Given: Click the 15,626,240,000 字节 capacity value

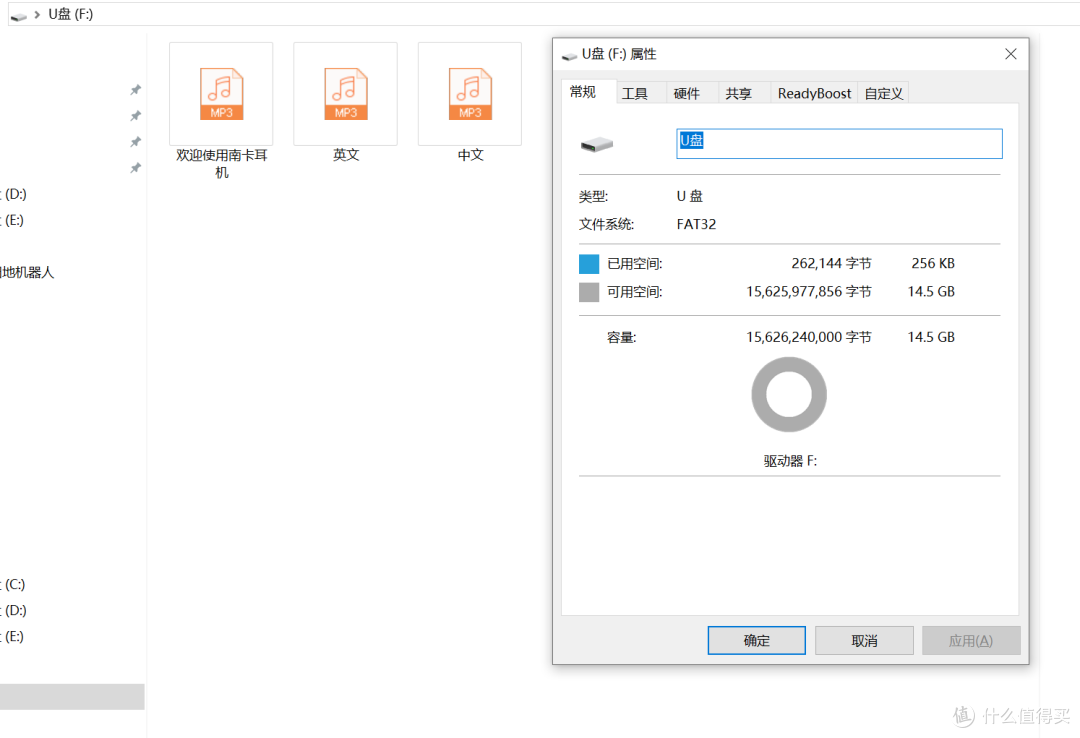Looking at the screenshot, I should click(809, 337).
